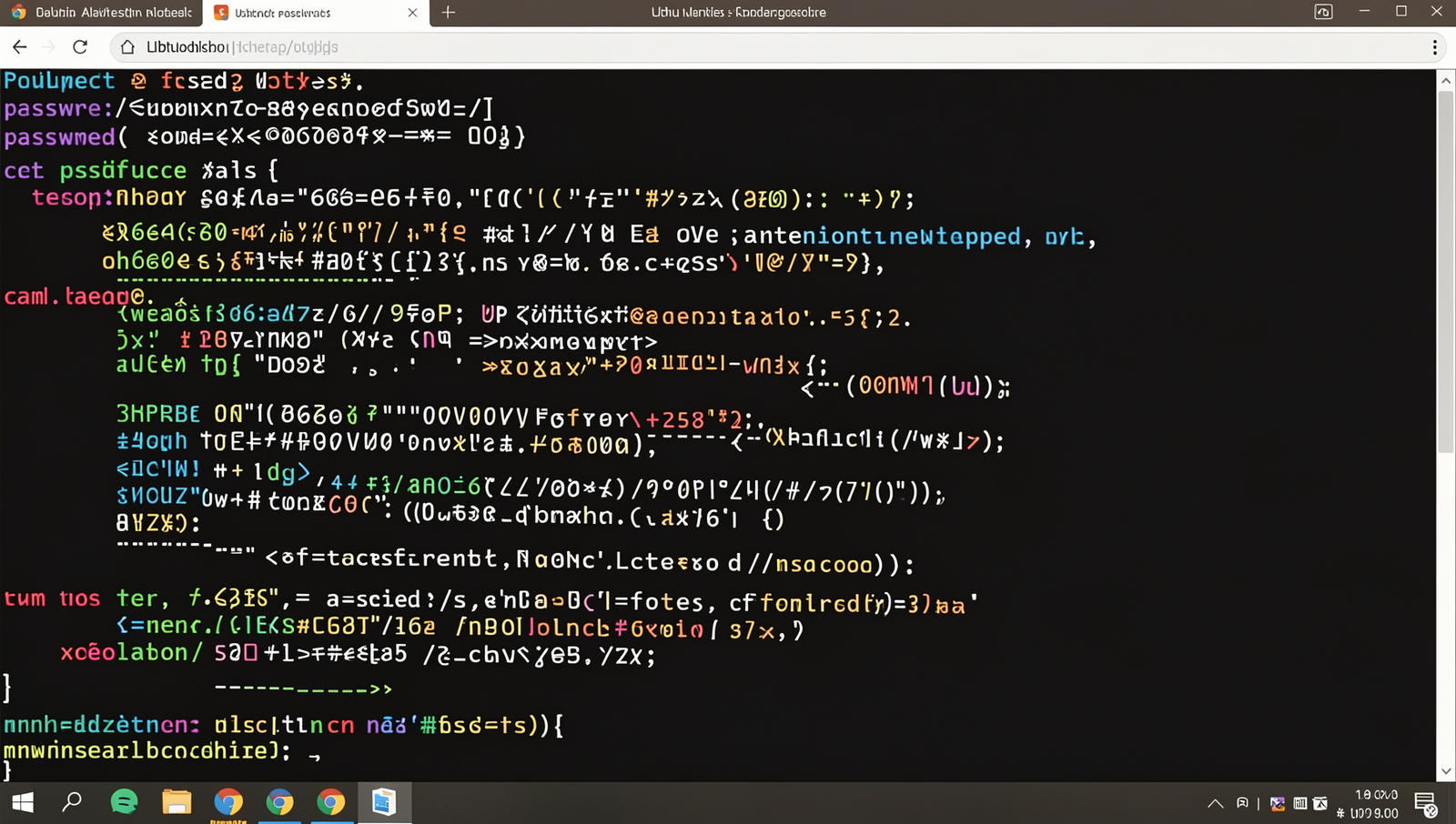Image resolution: width=1456 pixels, height=824 pixels.
Task: Close the active browser tab
Action: (x=412, y=13)
